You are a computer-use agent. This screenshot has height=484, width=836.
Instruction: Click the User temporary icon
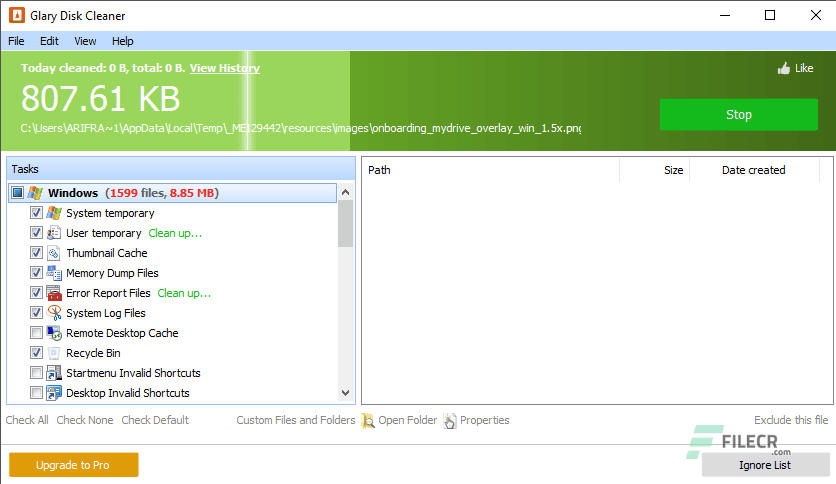click(54, 233)
